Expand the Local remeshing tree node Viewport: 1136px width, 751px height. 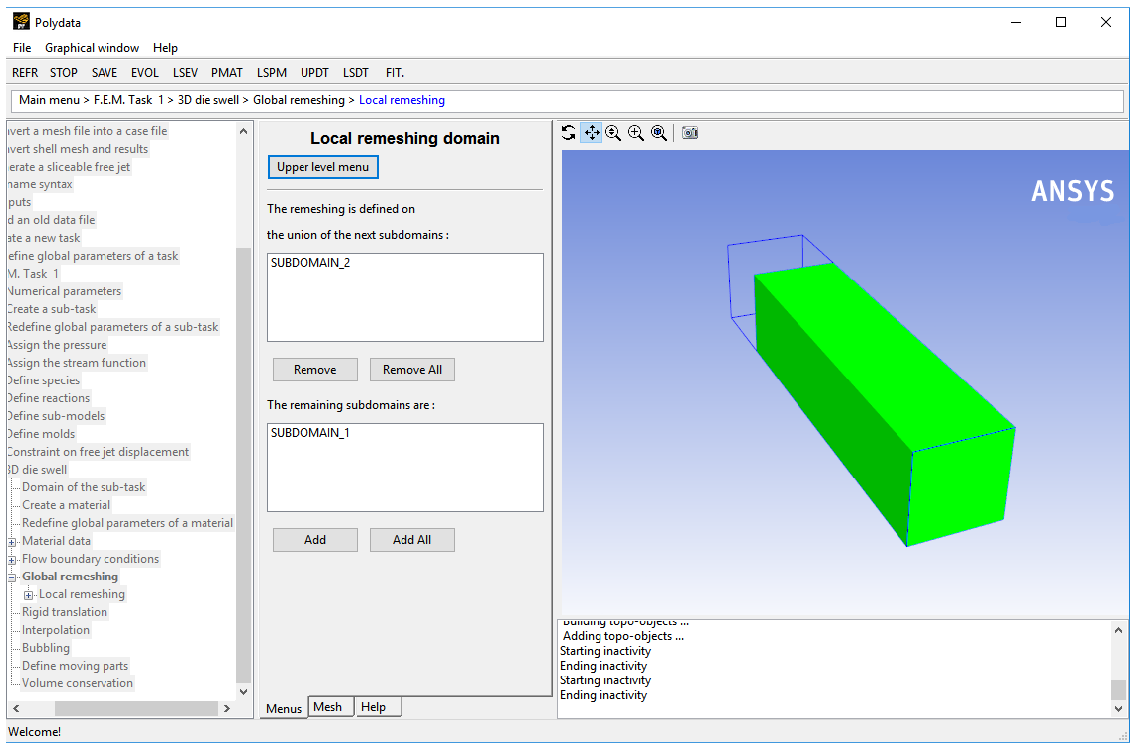(x=28, y=593)
